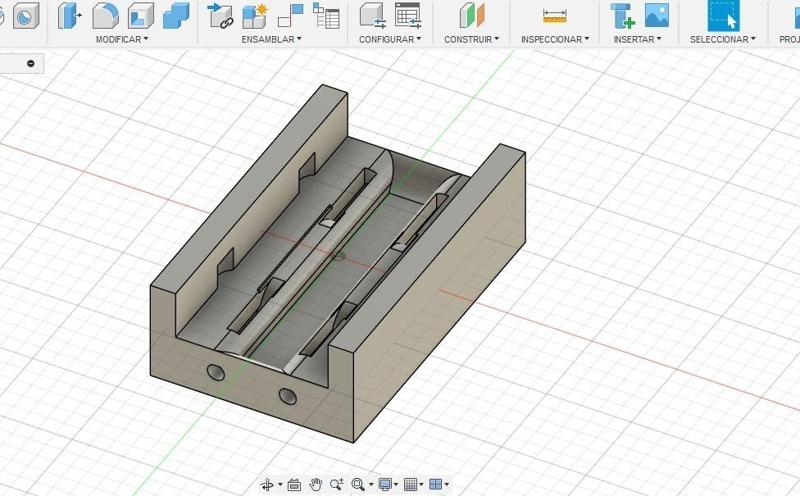The width and height of the screenshot is (800, 496).
Task: Activate the Pan hand tool
Action: 316,485
